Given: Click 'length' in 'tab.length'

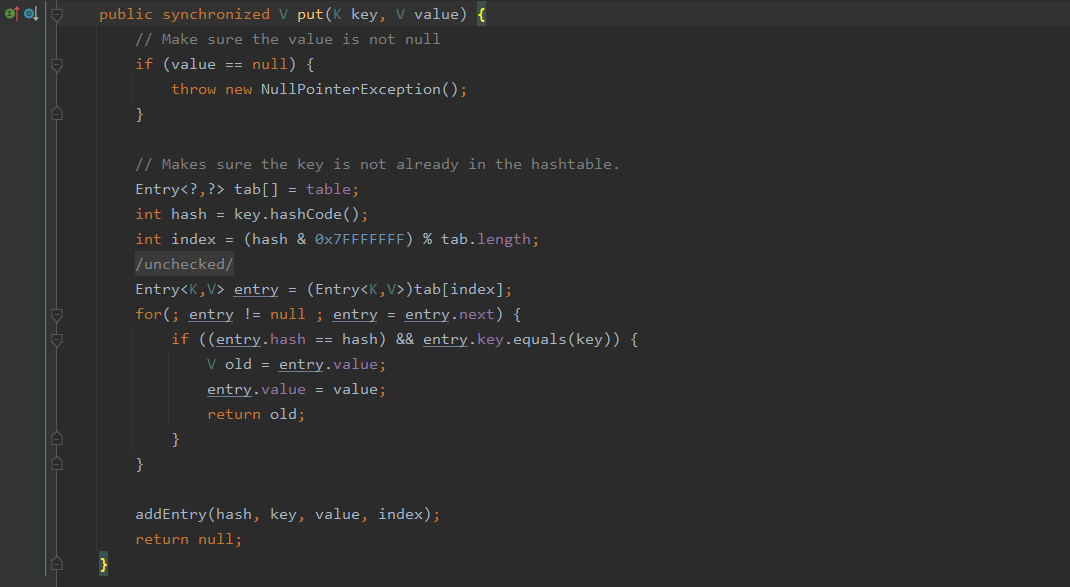Looking at the screenshot, I should 504,240.
